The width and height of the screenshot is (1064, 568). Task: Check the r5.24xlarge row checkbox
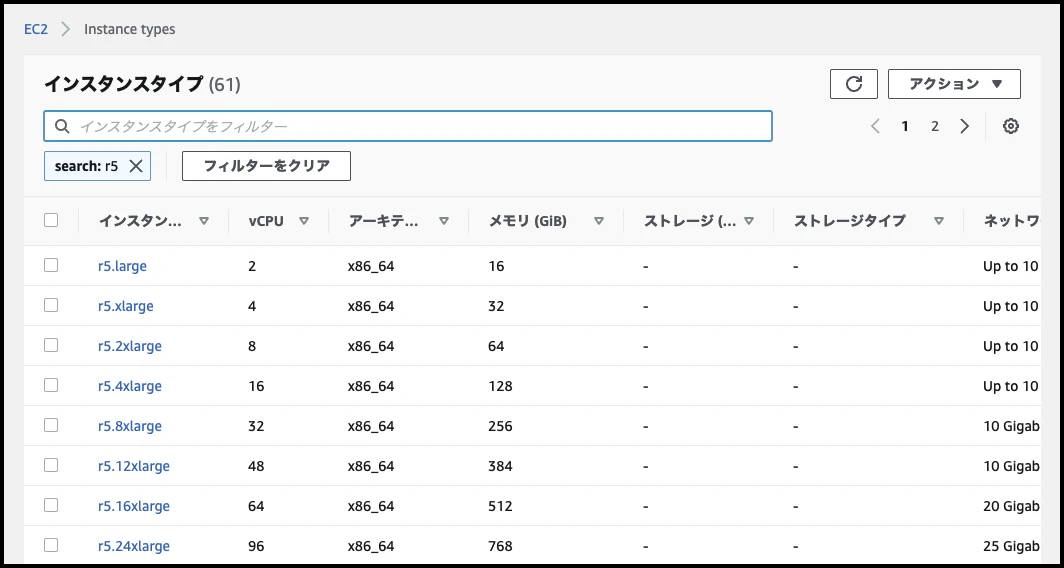51,545
